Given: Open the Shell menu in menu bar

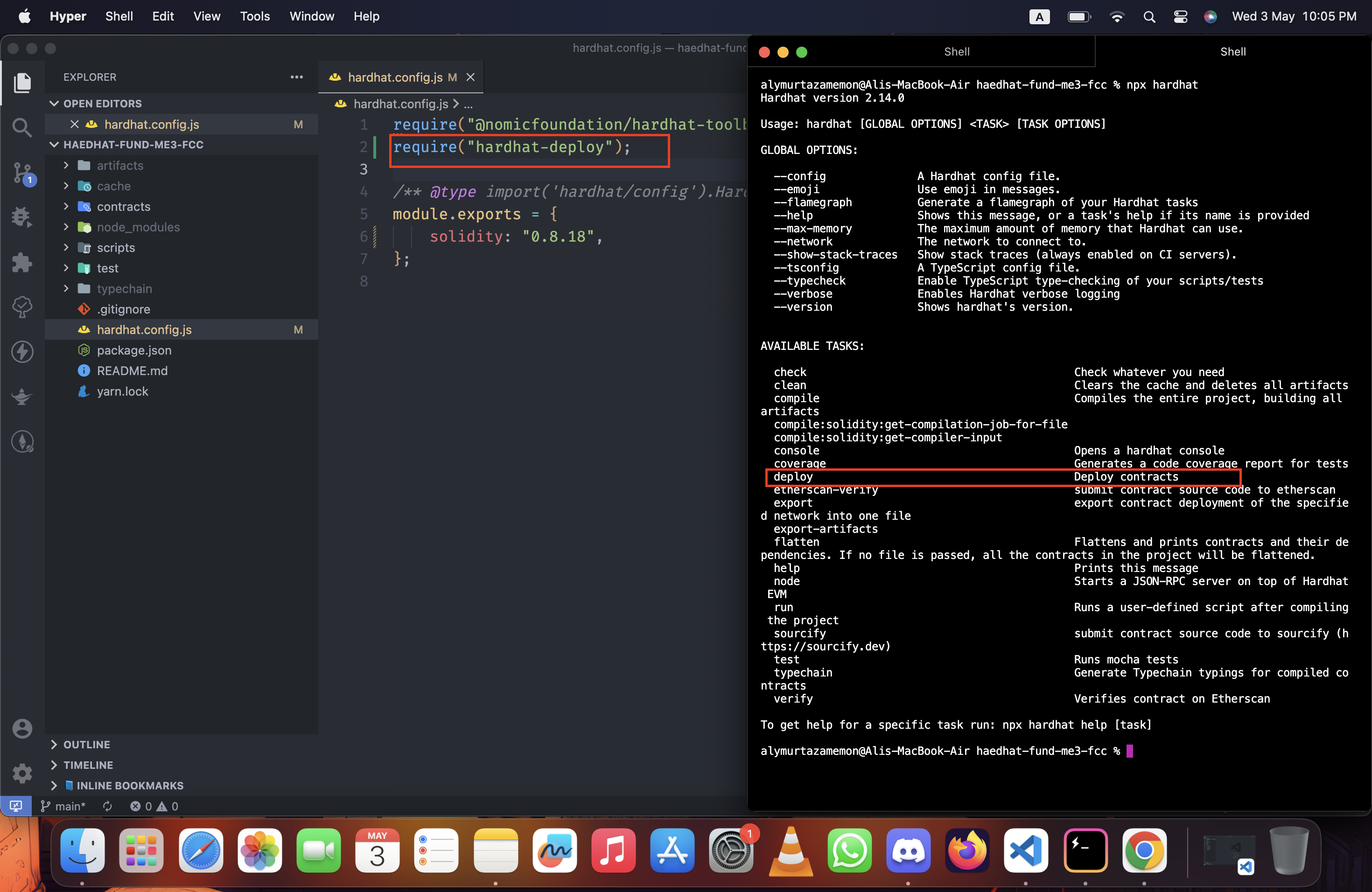Looking at the screenshot, I should point(119,16).
